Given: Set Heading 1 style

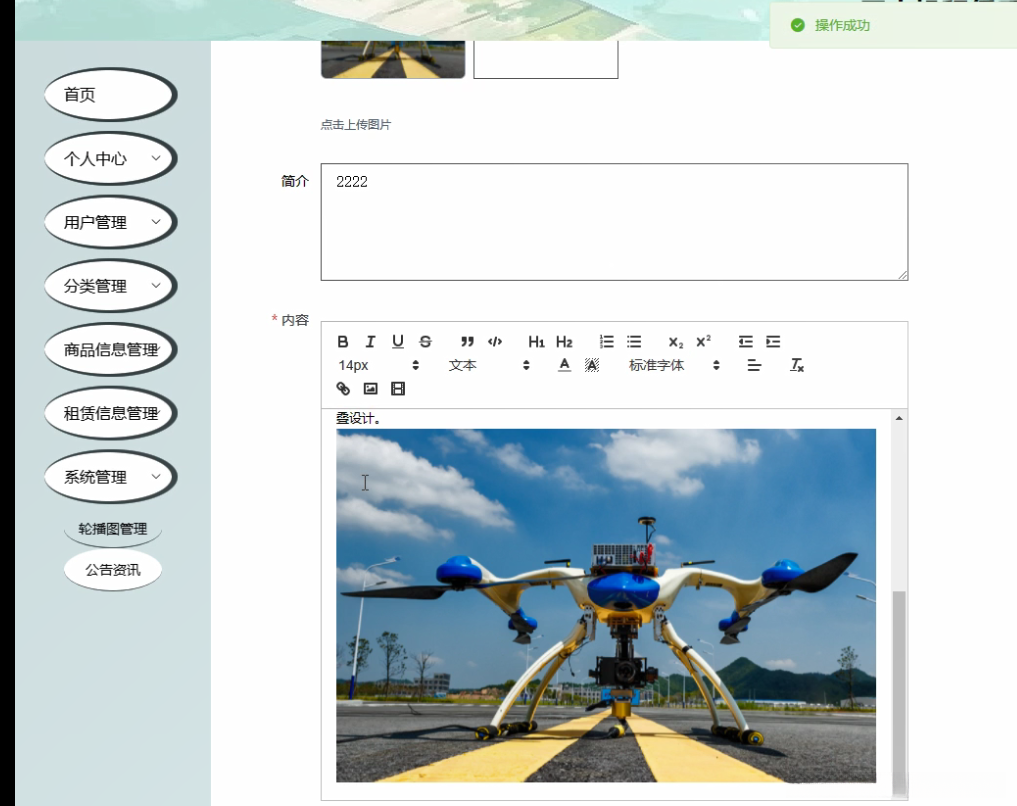Looking at the screenshot, I should pyautogui.click(x=536, y=342).
